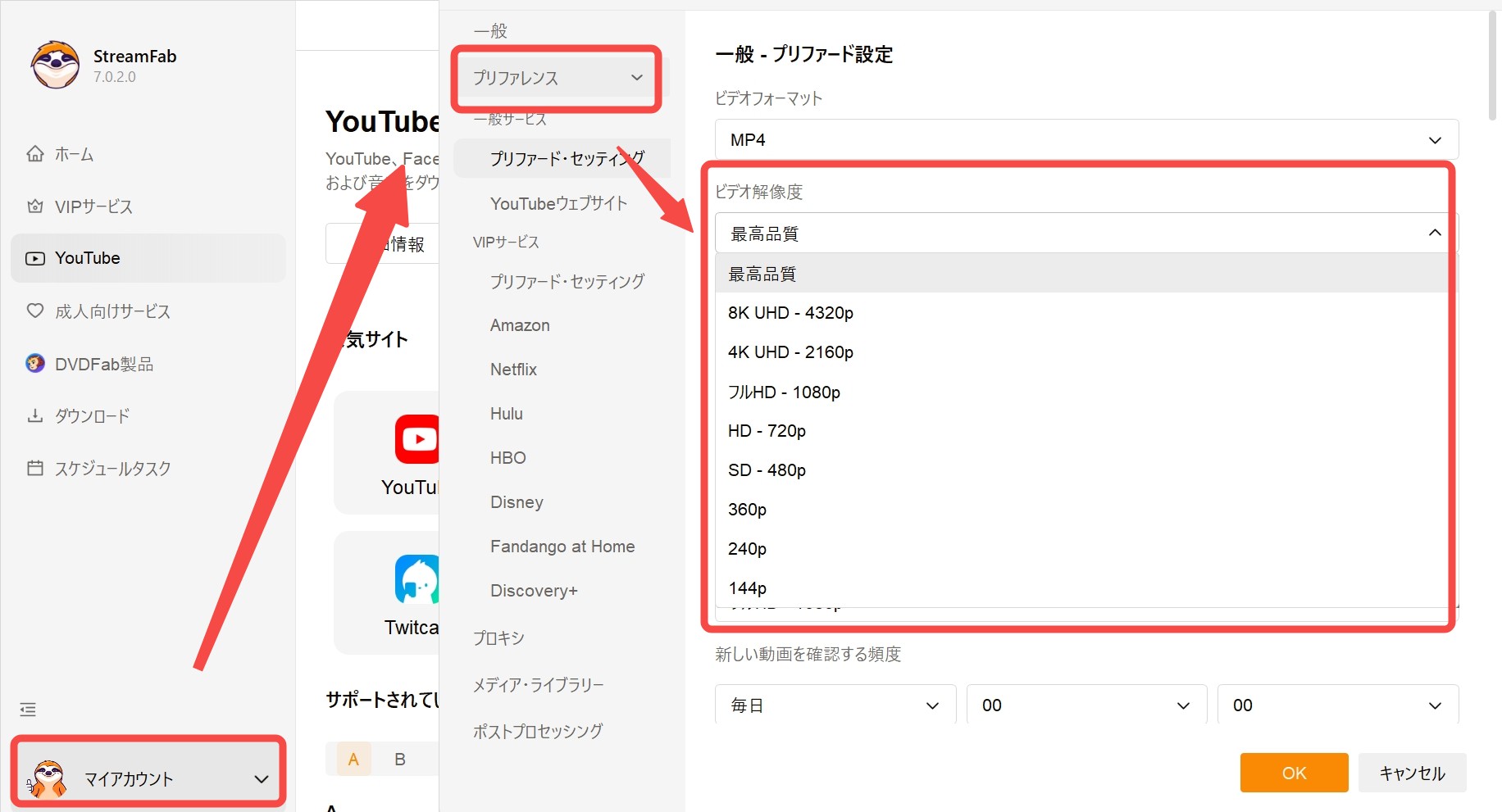Viewport: 1502px width, 812px height.
Task: Open the 毎日 frequency dropdown
Action: click(835, 705)
